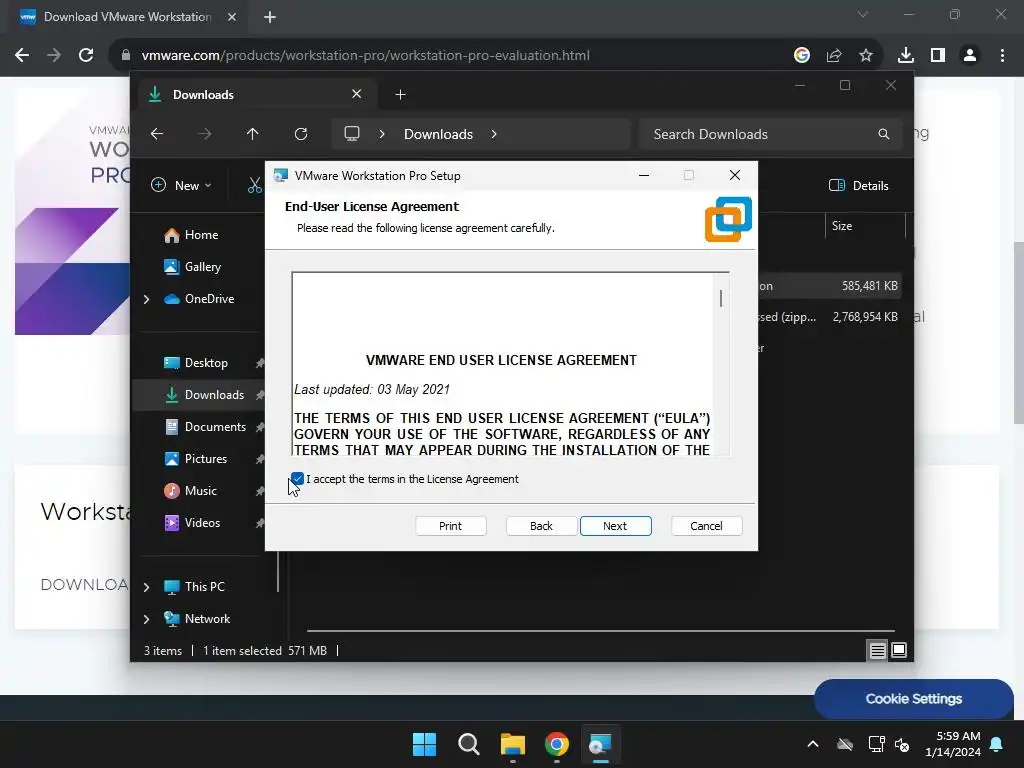Expand OneDrive in the sidebar
This screenshot has width=1024, height=768.
click(146, 299)
